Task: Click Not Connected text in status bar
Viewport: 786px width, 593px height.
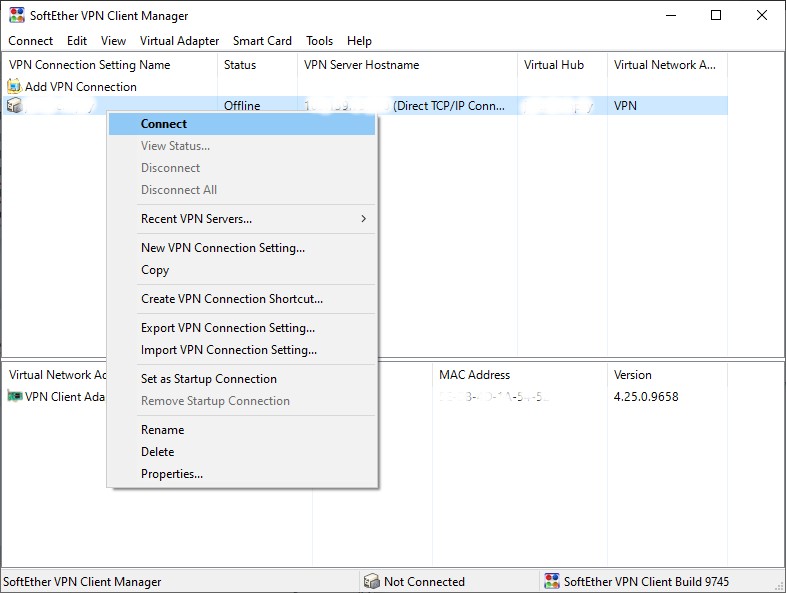Action: coord(424,581)
